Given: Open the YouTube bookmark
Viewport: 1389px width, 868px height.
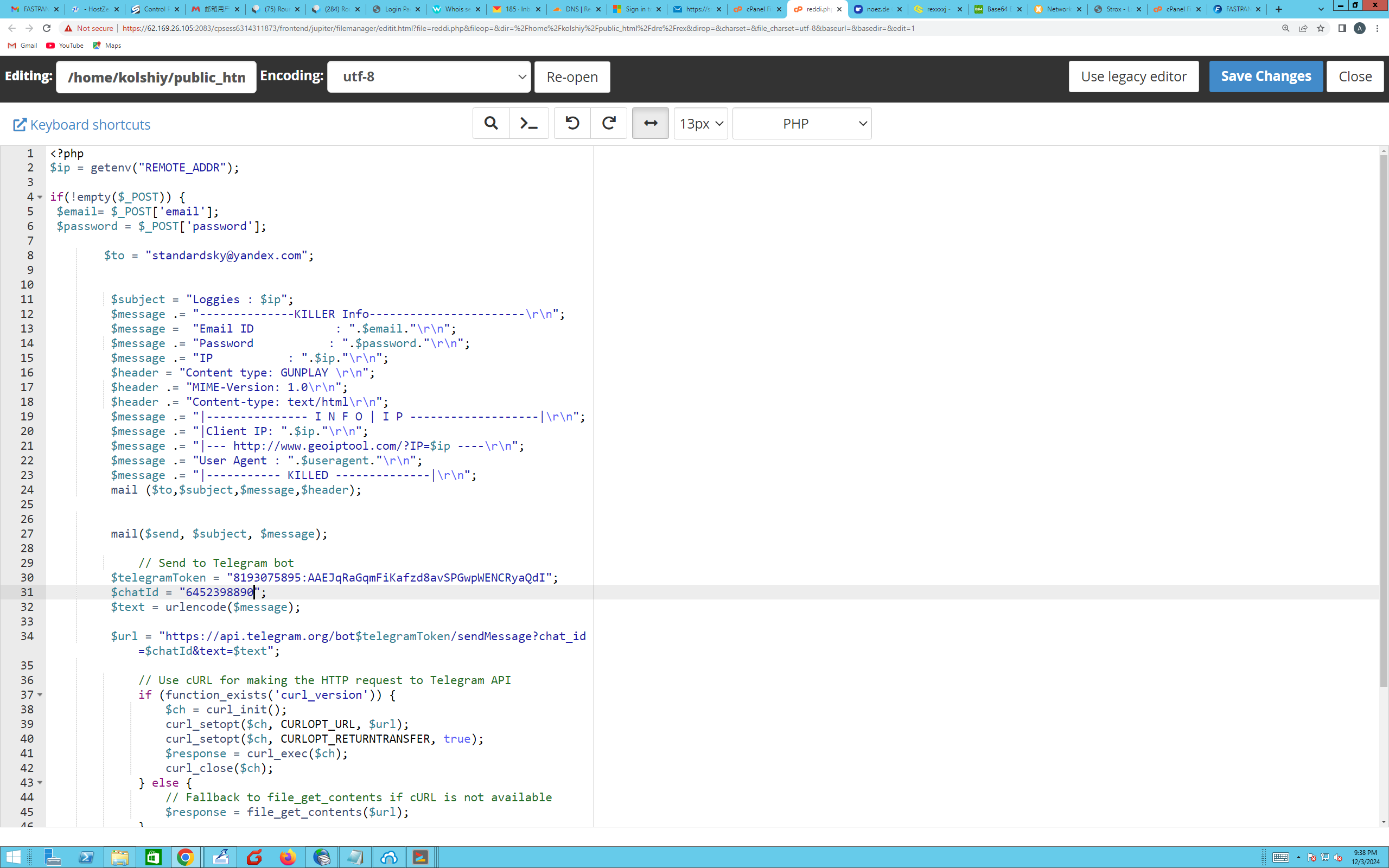Looking at the screenshot, I should tap(65, 46).
